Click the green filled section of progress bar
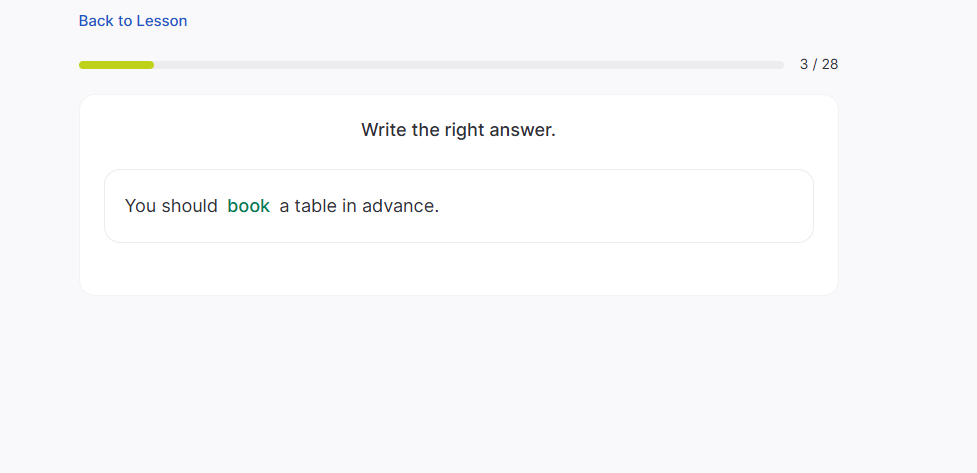The height and width of the screenshot is (473, 977). coord(116,65)
